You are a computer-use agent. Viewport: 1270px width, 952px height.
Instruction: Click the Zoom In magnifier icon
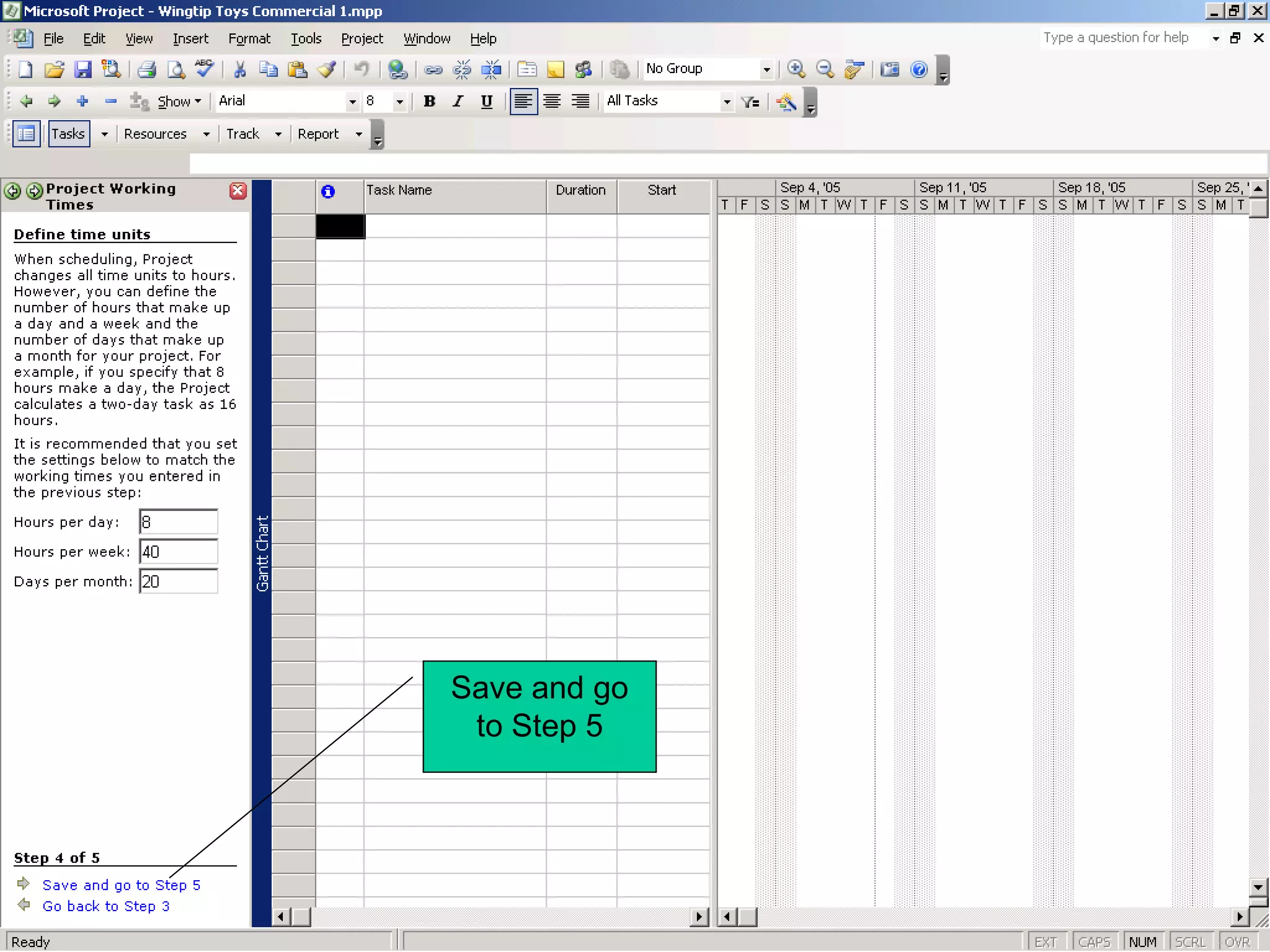[x=796, y=69]
